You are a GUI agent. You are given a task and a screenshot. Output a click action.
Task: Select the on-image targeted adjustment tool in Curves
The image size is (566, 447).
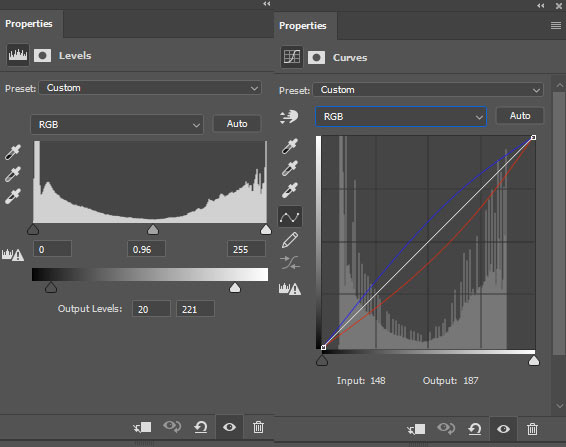289,117
